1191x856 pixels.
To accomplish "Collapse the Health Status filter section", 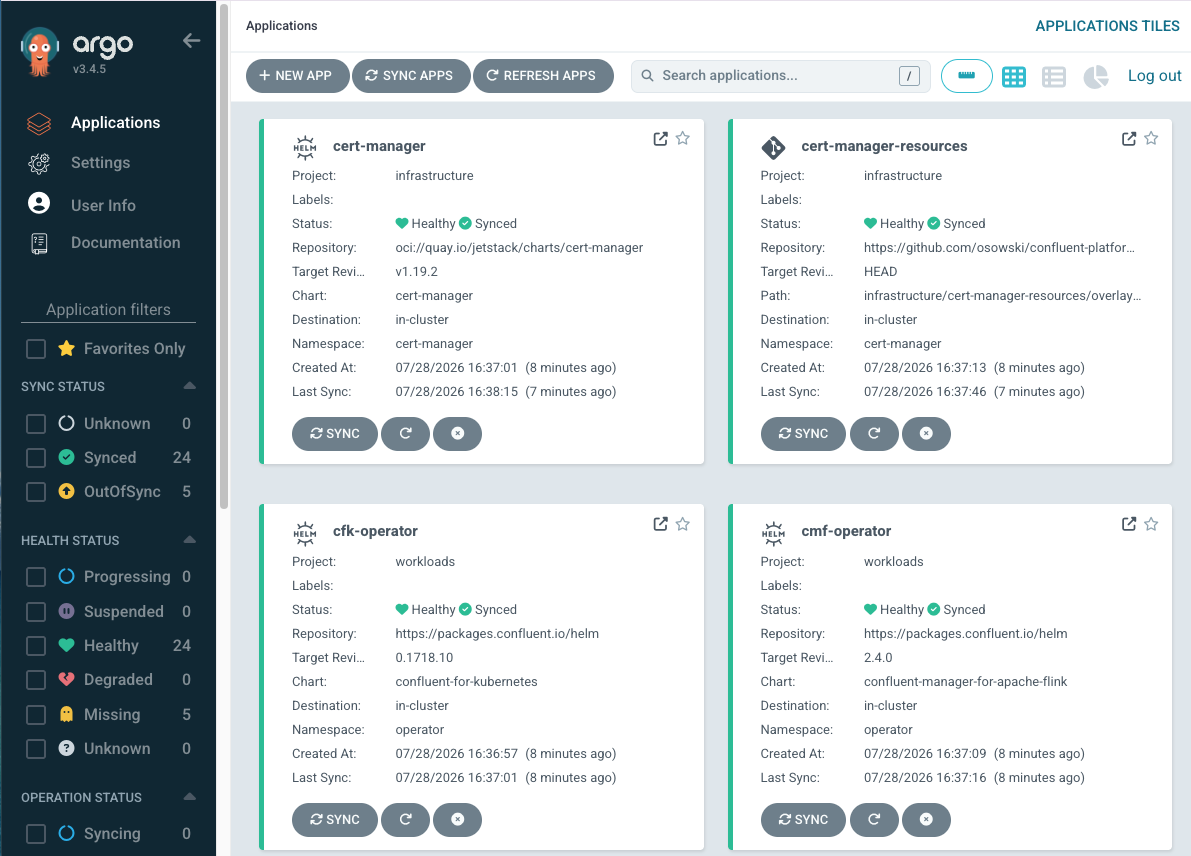I will click(x=190, y=540).
